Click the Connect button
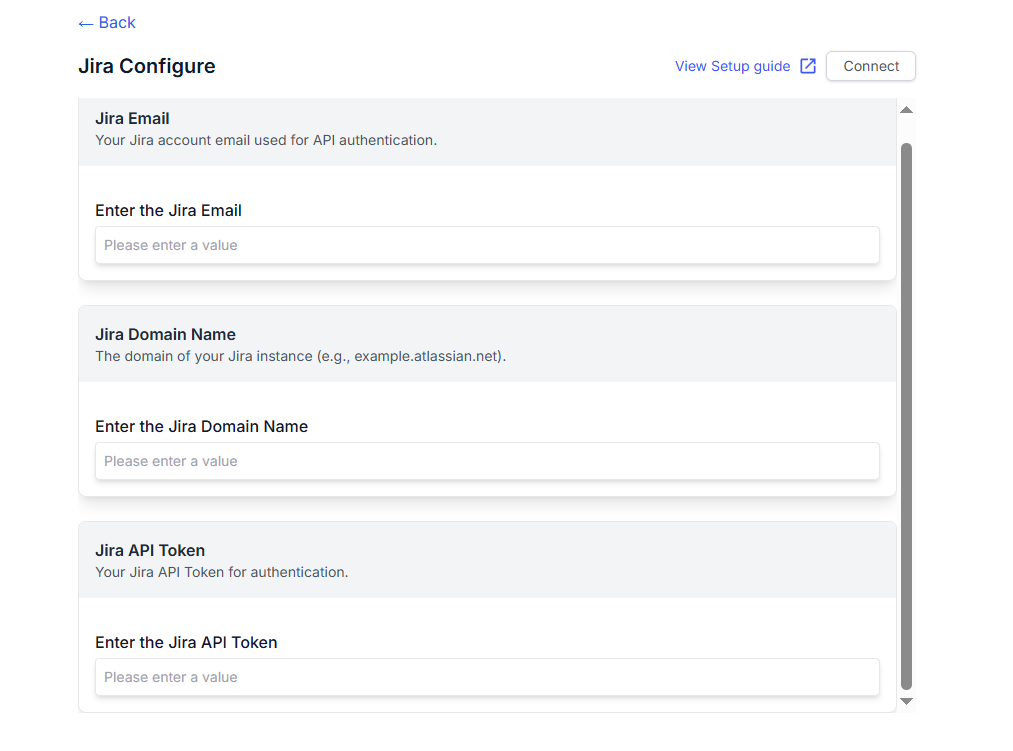1013x751 pixels. click(x=870, y=66)
